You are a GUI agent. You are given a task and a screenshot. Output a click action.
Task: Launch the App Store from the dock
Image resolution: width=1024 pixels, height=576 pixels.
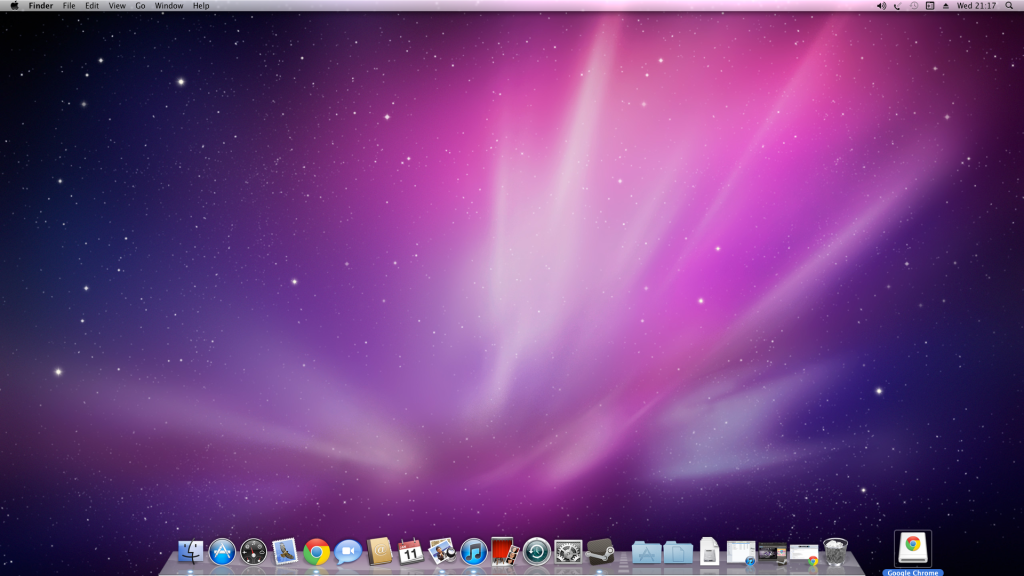(222, 551)
